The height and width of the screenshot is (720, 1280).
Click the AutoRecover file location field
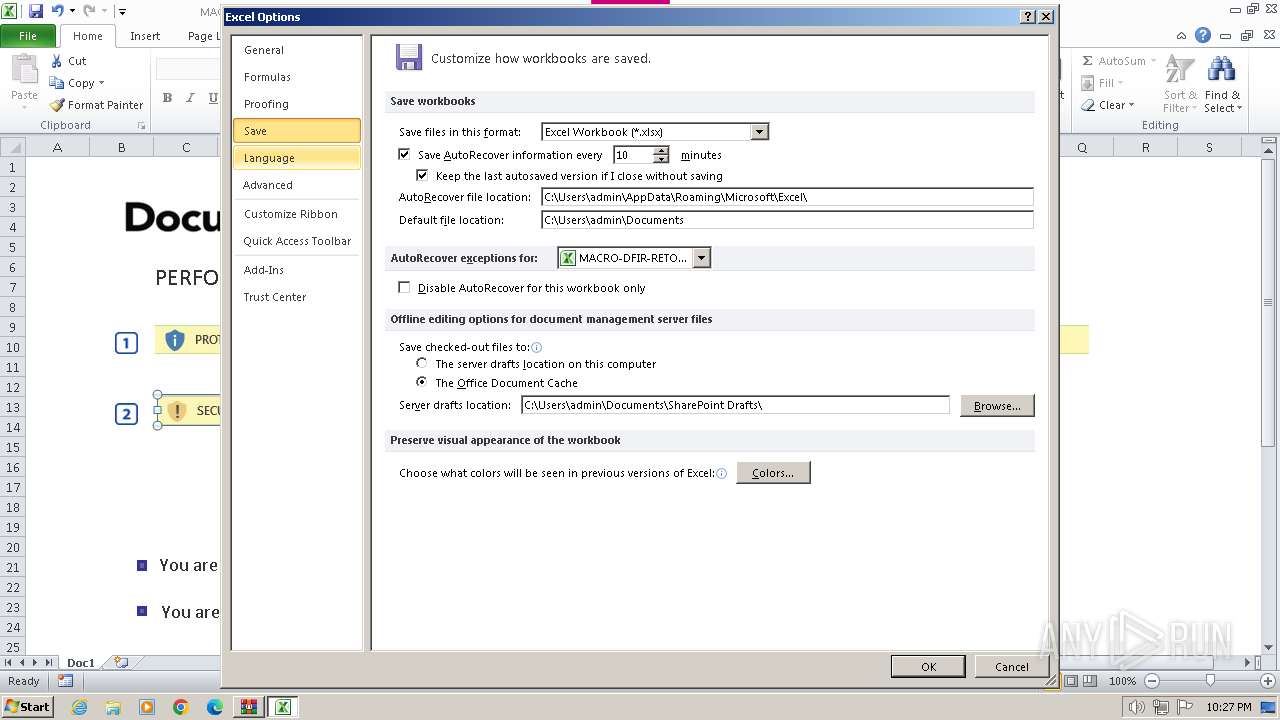coord(787,197)
